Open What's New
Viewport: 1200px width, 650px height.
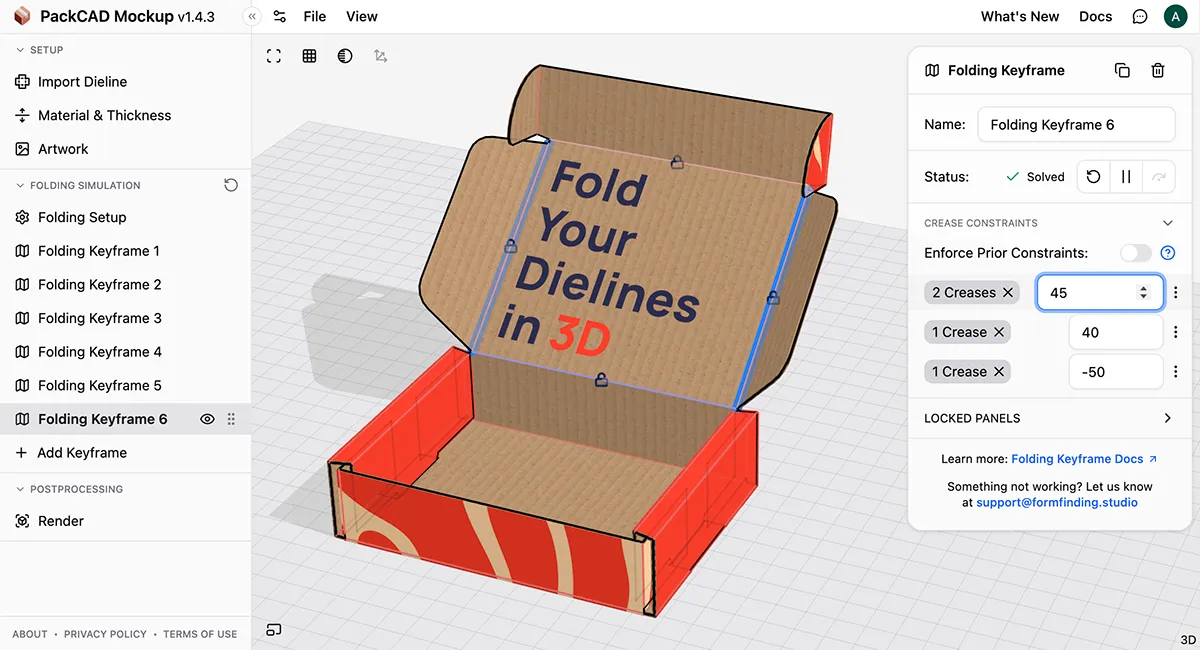[x=1020, y=16]
